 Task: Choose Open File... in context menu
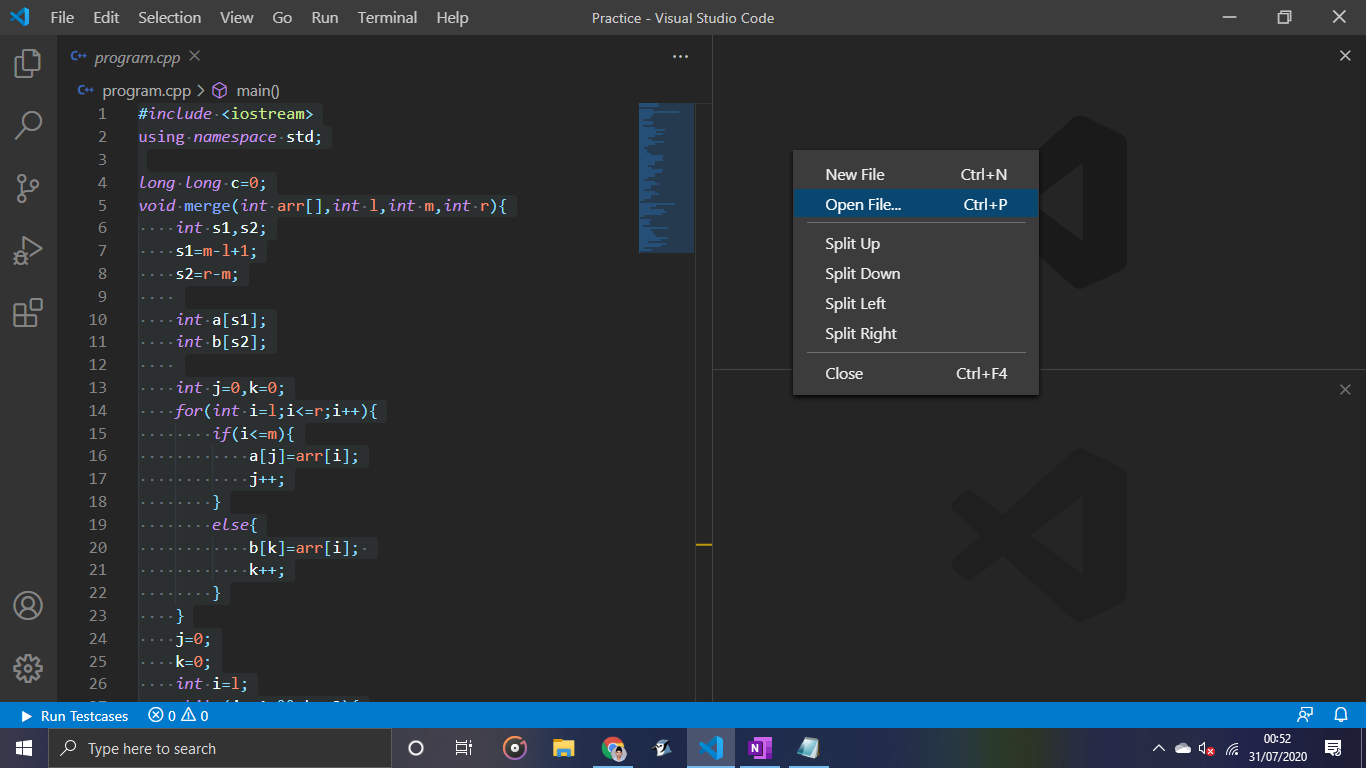click(916, 204)
